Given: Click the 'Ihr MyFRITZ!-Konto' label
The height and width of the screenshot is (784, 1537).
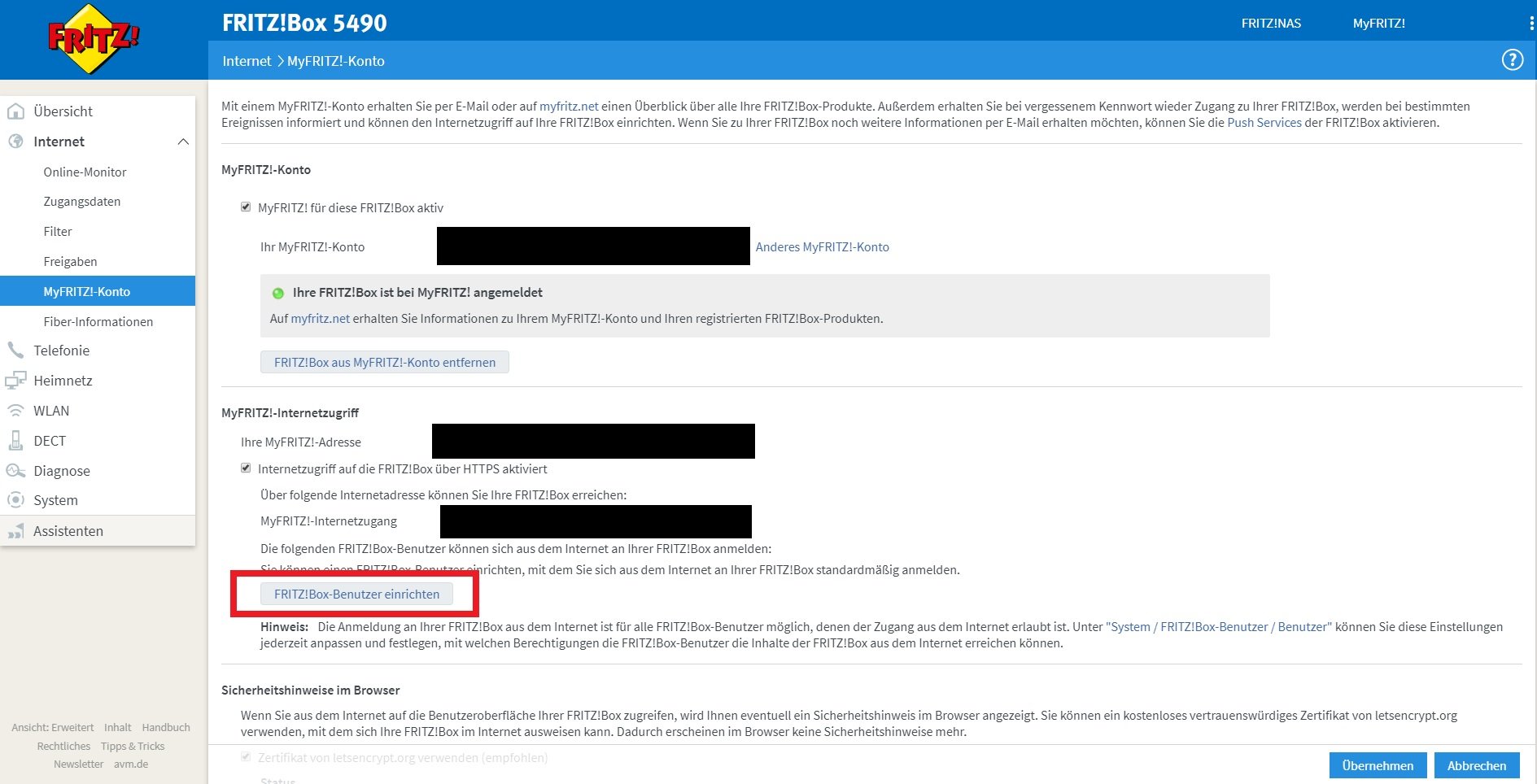Looking at the screenshot, I should tap(312, 247).
